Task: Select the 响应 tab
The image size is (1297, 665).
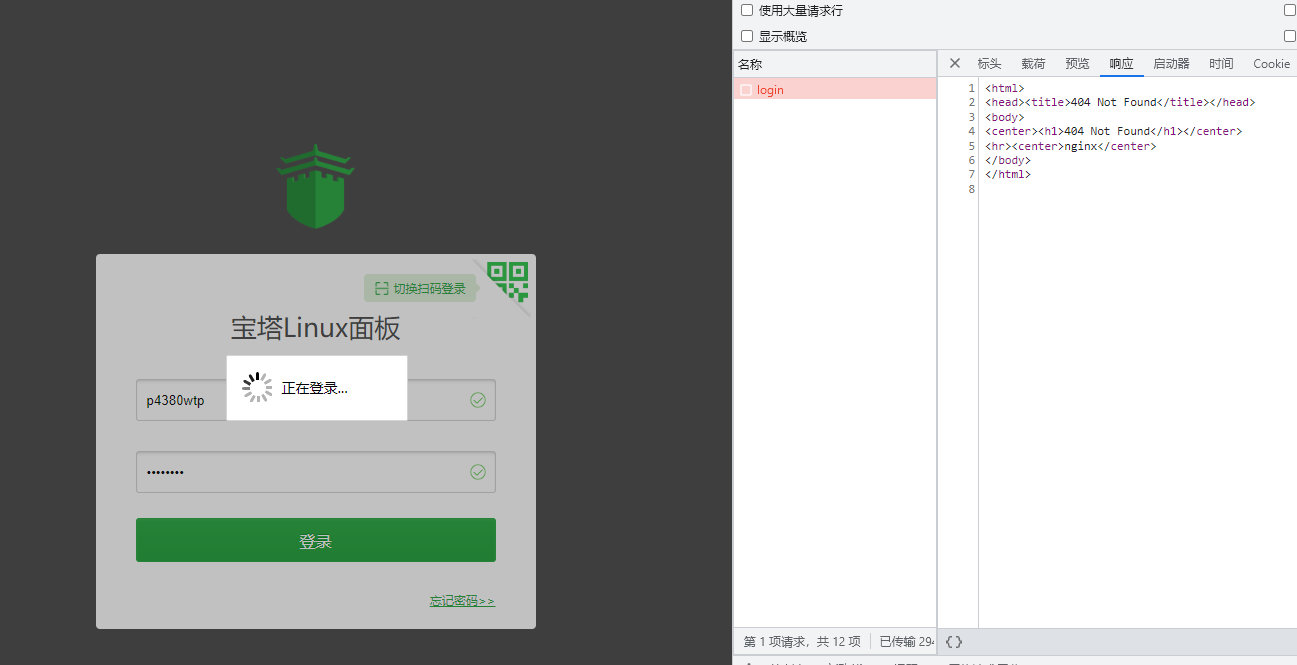Action: 1121,64
